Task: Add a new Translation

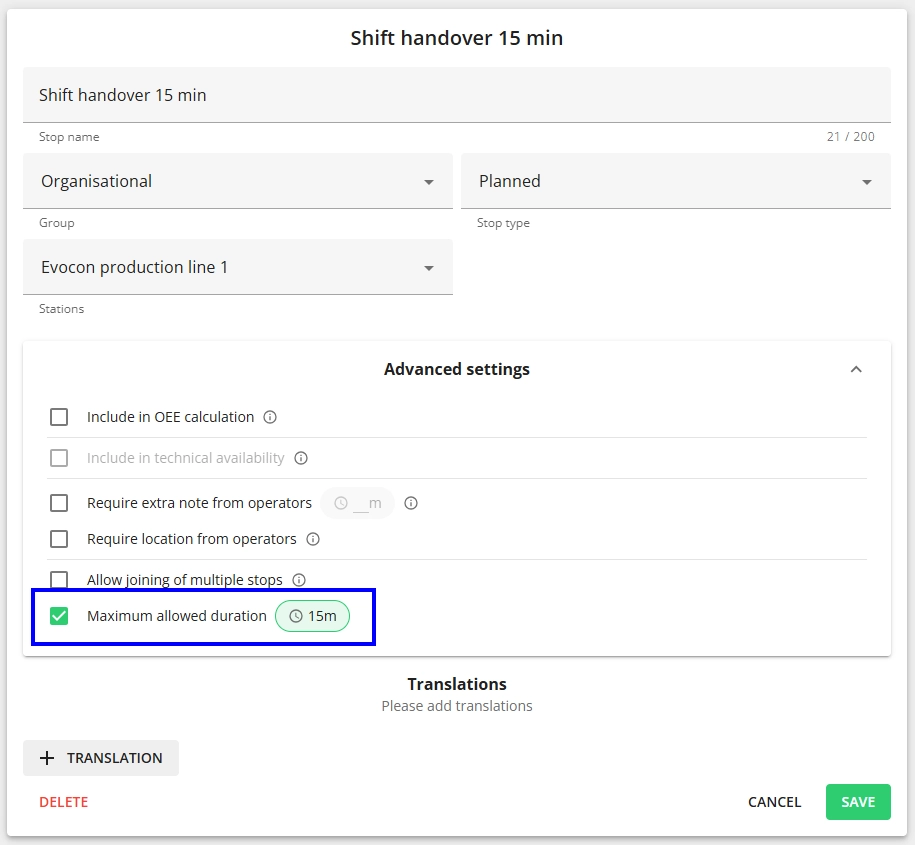Action: pyautogui.click(x=101, y=758)
